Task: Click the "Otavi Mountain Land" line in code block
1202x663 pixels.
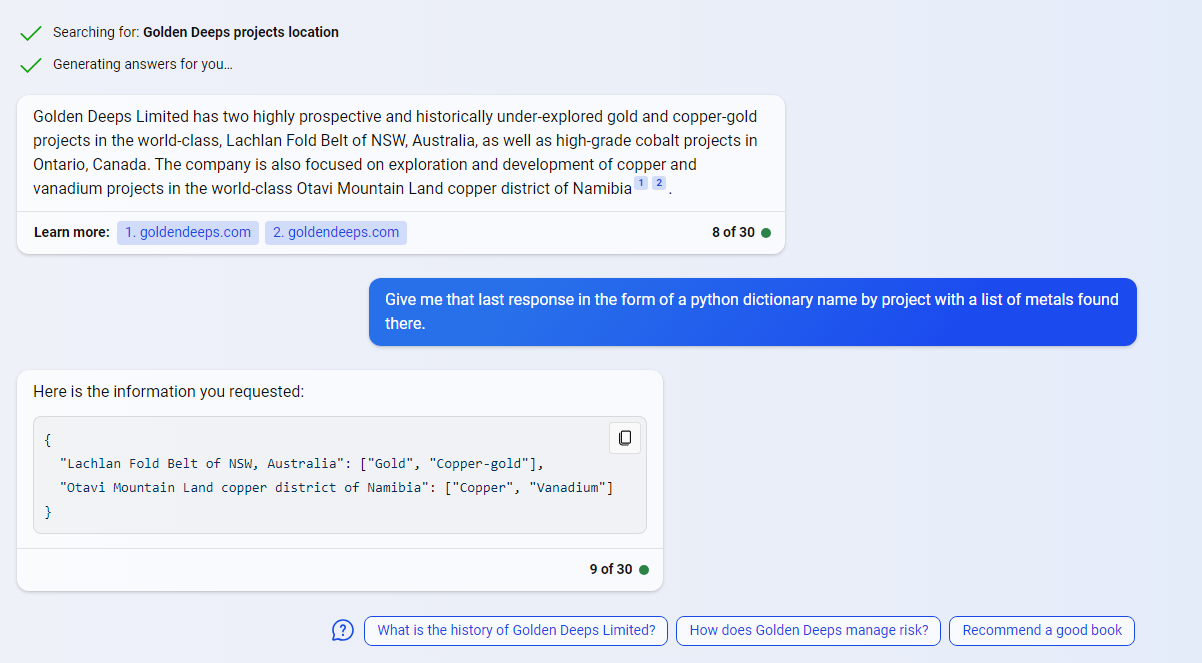Action: click(x=336, y=488)
